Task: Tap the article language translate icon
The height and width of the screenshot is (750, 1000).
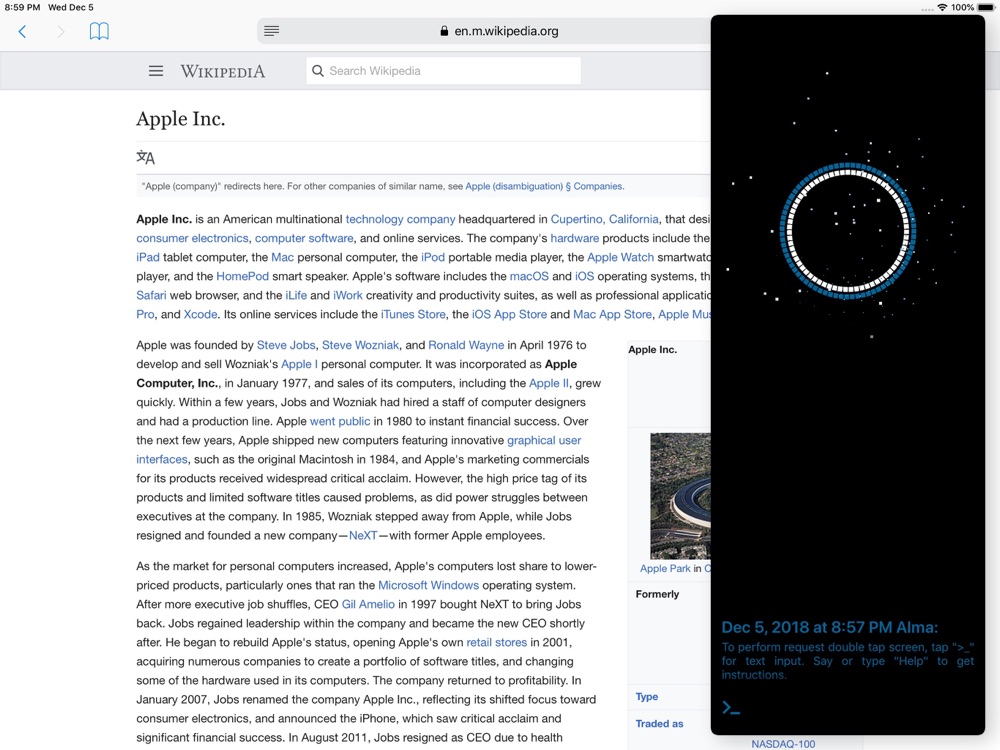Action: [x=145, y=157]
